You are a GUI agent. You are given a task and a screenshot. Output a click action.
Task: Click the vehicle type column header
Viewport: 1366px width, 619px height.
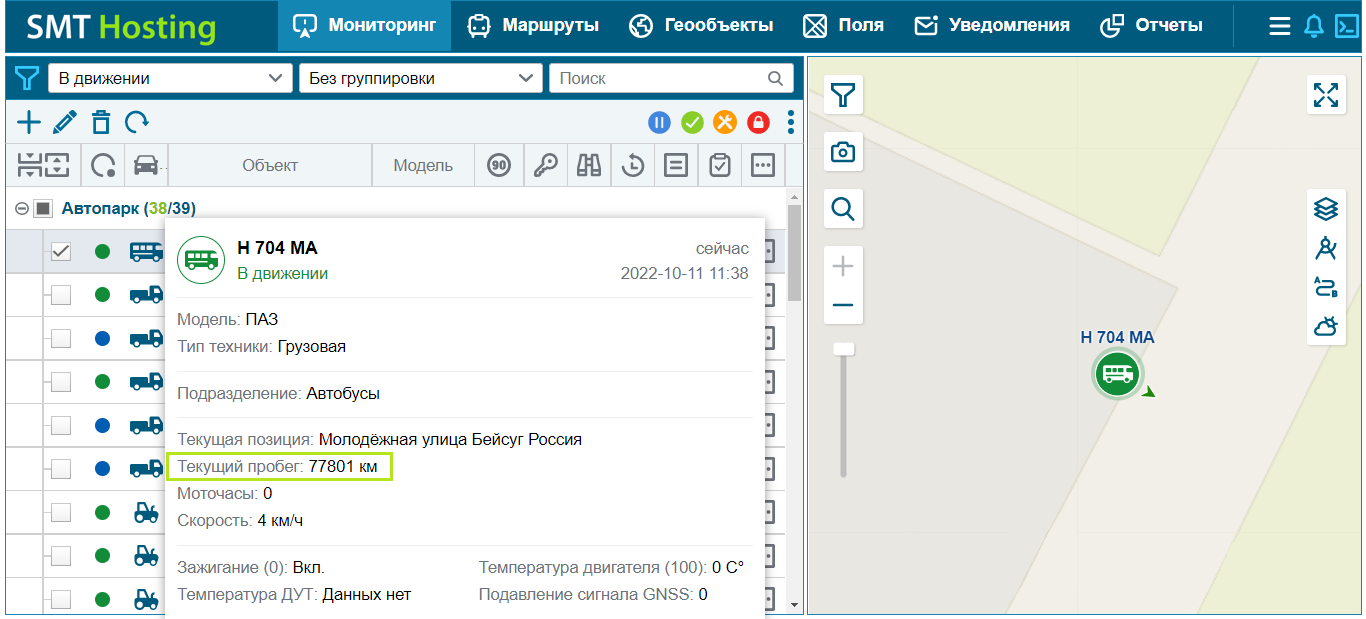[x=146, y=165]
